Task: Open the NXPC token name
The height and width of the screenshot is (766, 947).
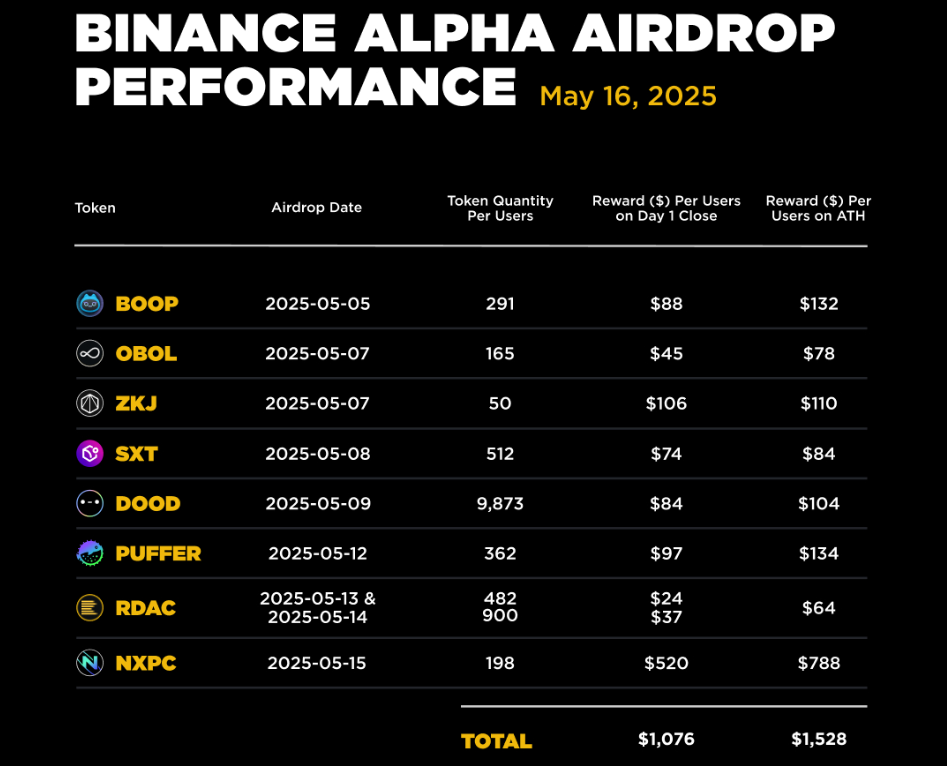Action: (x=146, y=663)
